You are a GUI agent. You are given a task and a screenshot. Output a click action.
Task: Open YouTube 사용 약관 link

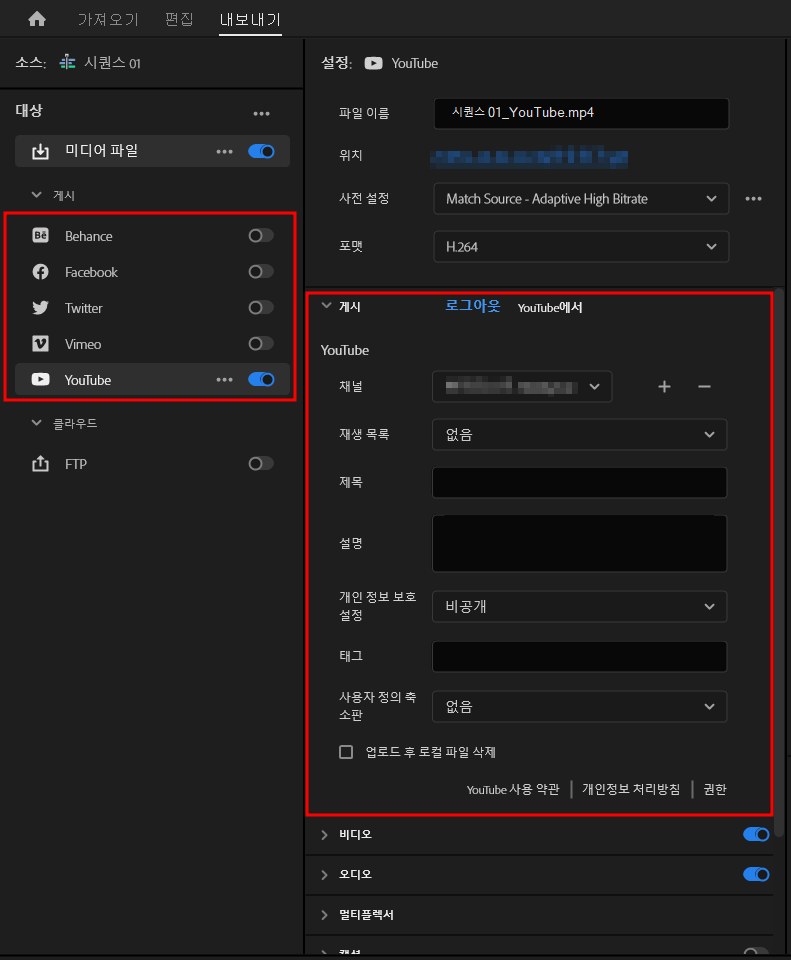(513, 789)
